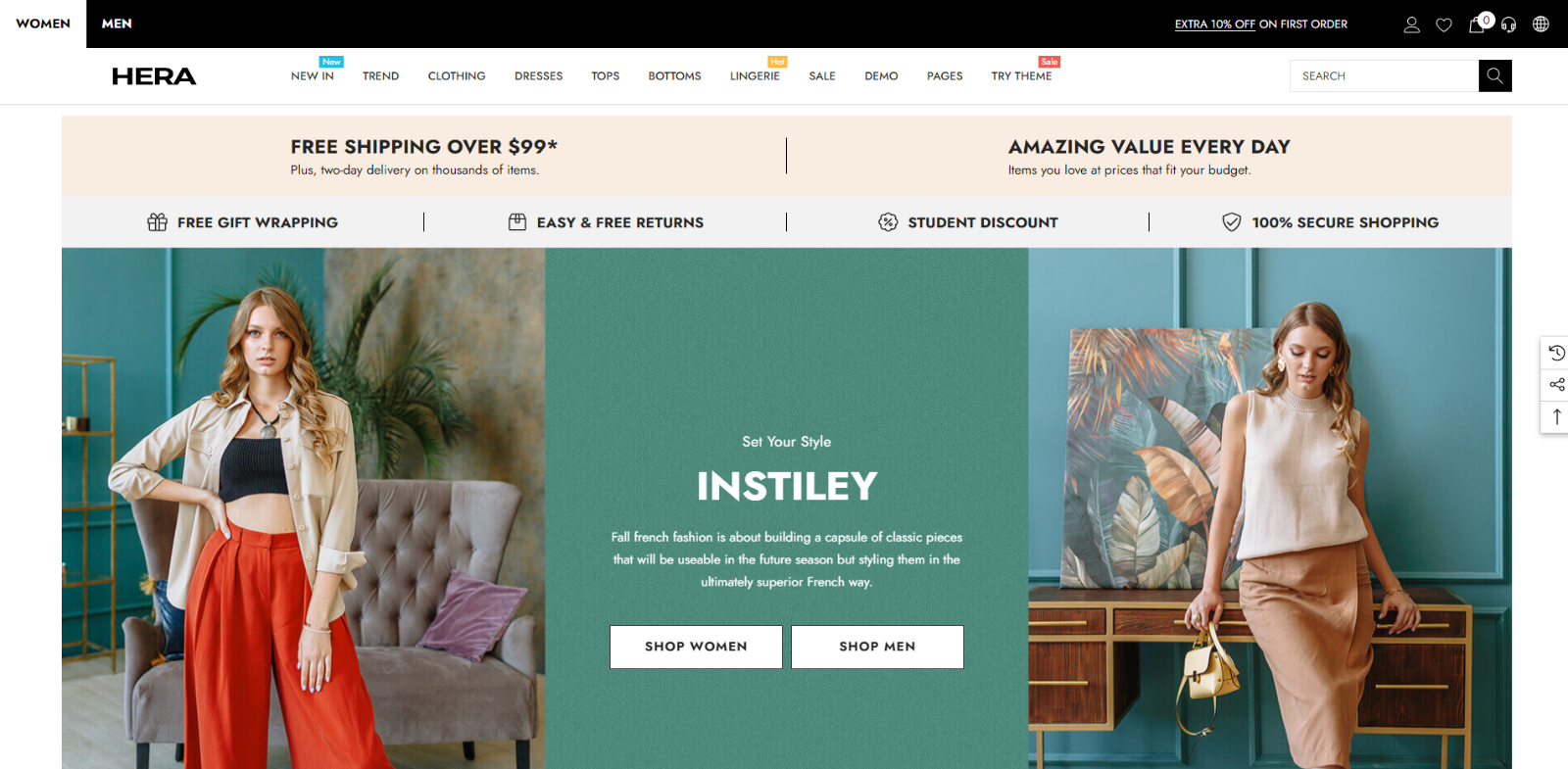Switch to the MEN tab
The width and height of the screenshot is (1568, 769).
117,24
